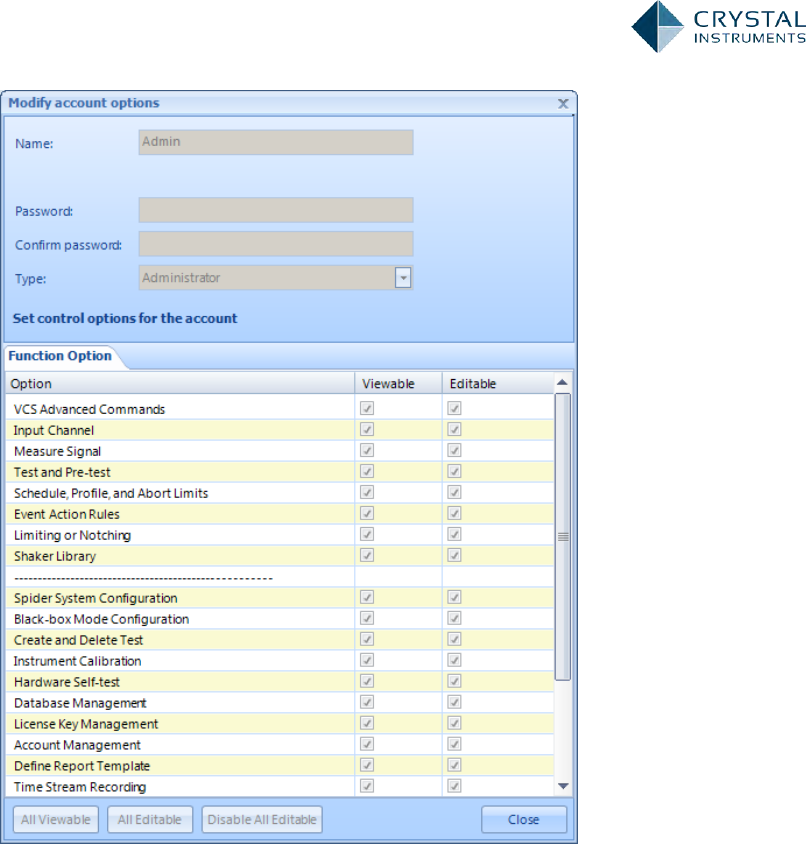
Task: Toggle Editable for License Key Management
Action: coord(454,723)
